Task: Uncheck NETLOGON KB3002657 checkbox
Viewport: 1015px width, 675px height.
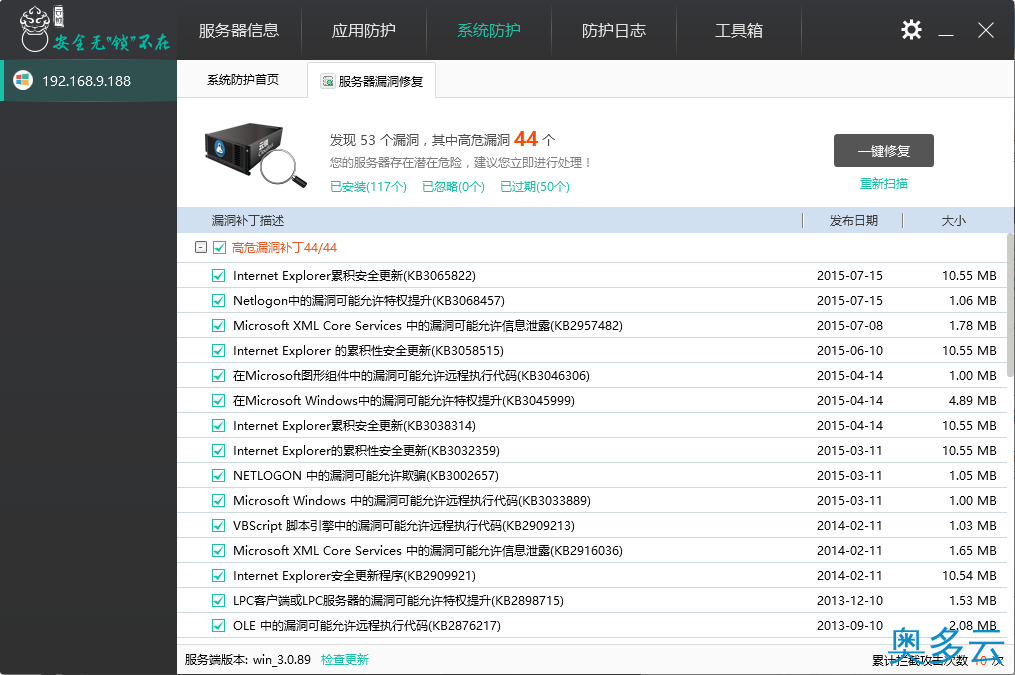Action: (x=219, y=476)
